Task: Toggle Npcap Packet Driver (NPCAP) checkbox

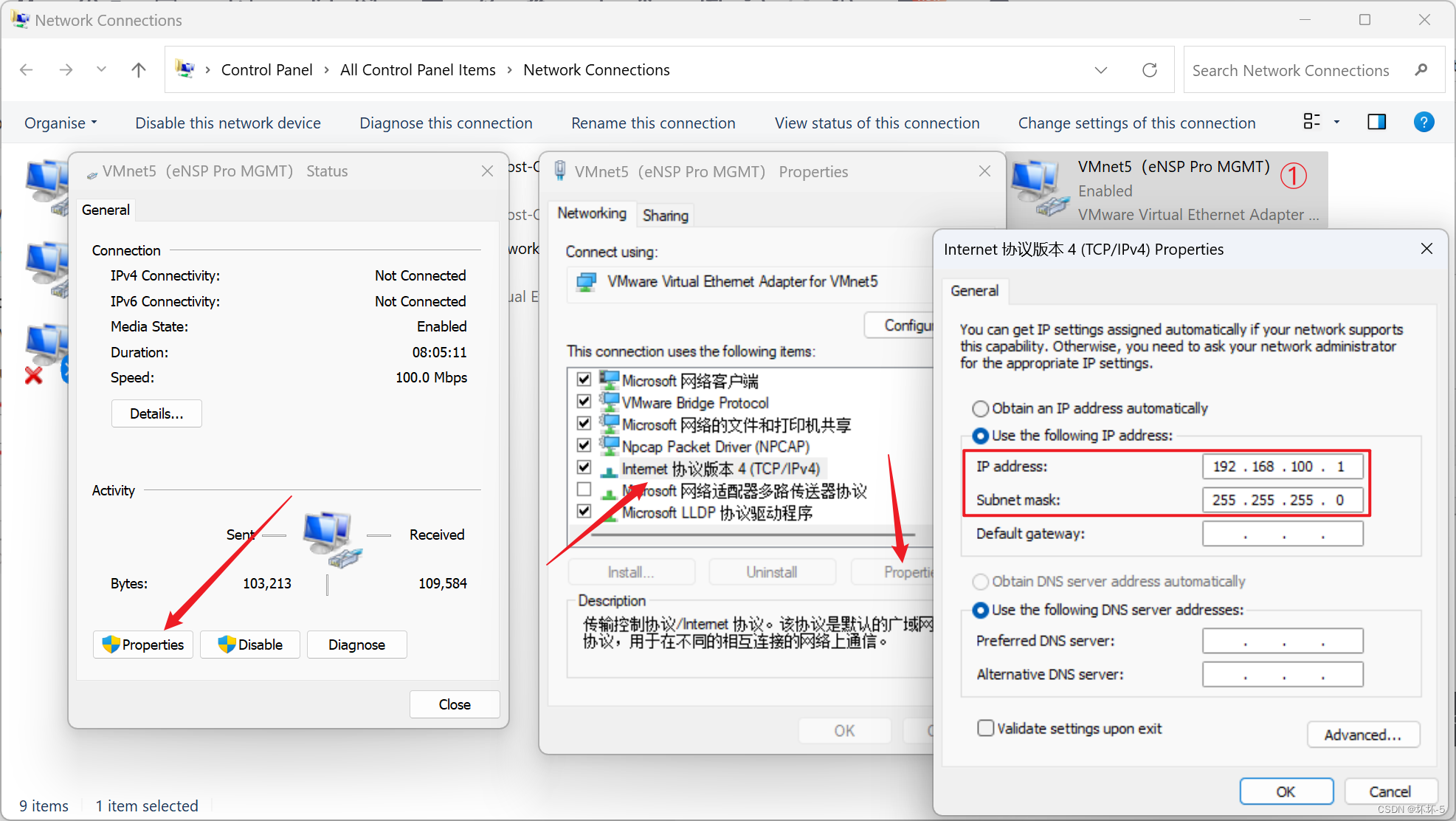Action: coord(584,445)
